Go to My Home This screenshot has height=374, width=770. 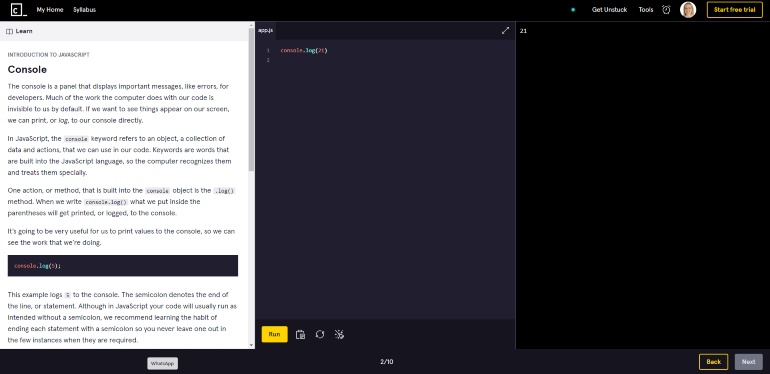coord(50,10)
